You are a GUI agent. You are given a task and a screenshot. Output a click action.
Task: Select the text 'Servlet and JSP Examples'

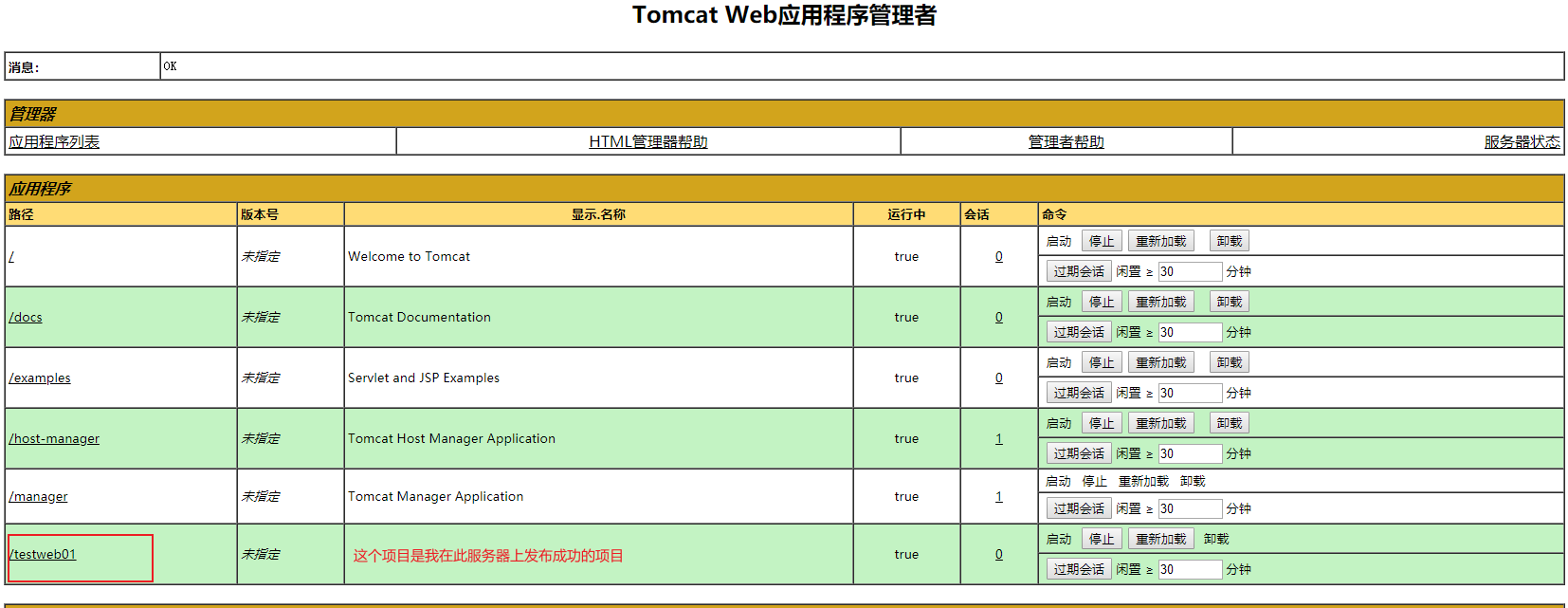(424, 378)
